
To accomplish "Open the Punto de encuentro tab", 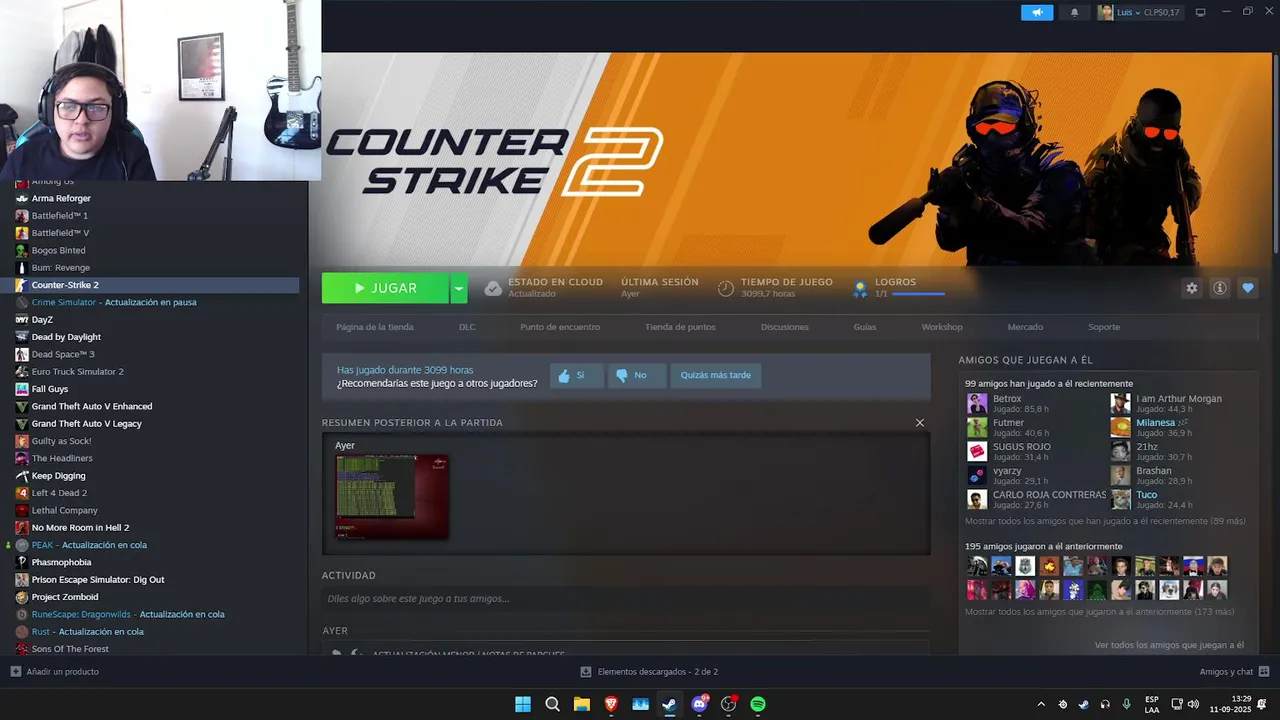I will click(x=560, y=327).
